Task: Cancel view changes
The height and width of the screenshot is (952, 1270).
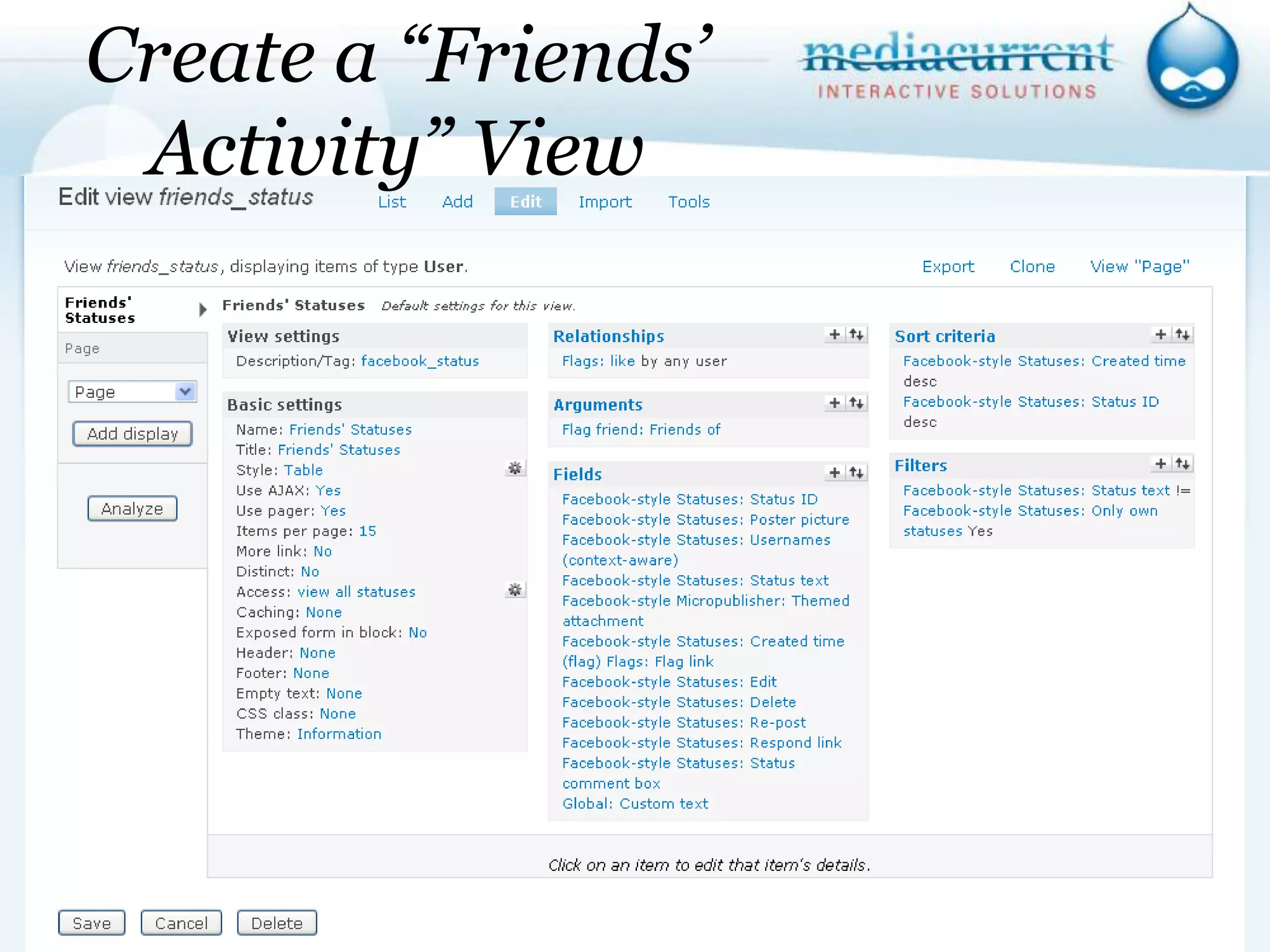Action: (x=181, y=923)
